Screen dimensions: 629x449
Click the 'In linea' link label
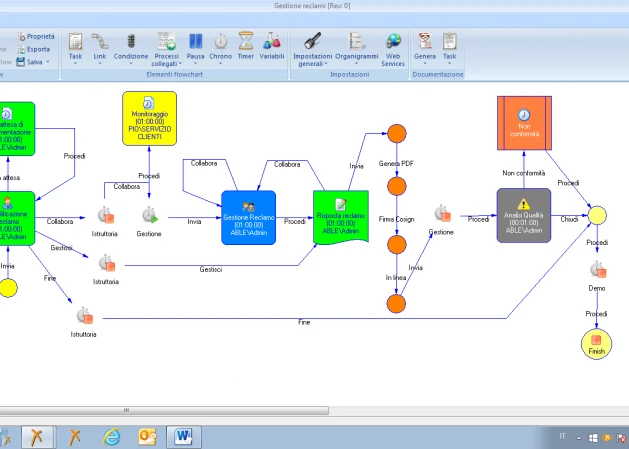(396, 277)
